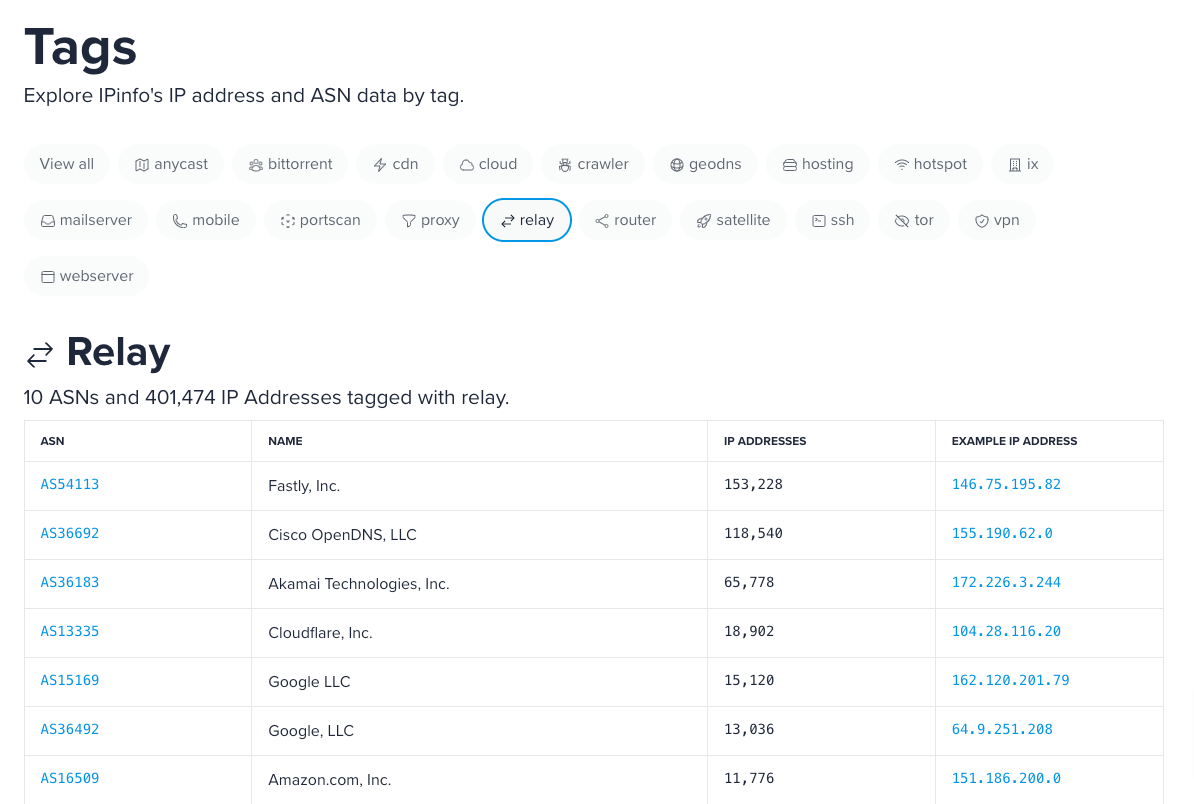Click the mailserver inbox icon
The height and width of the screenshot is (804, 1194).
(48, 221)
